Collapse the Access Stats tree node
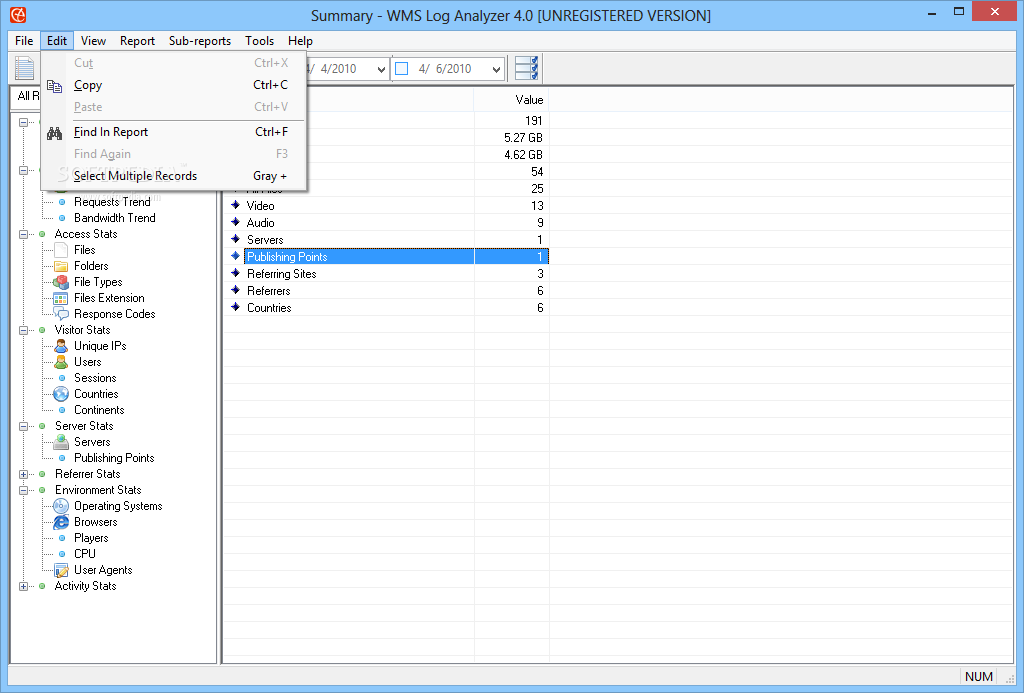Image resolution: width=1024 pixels, height=693 pixels. 24,234
